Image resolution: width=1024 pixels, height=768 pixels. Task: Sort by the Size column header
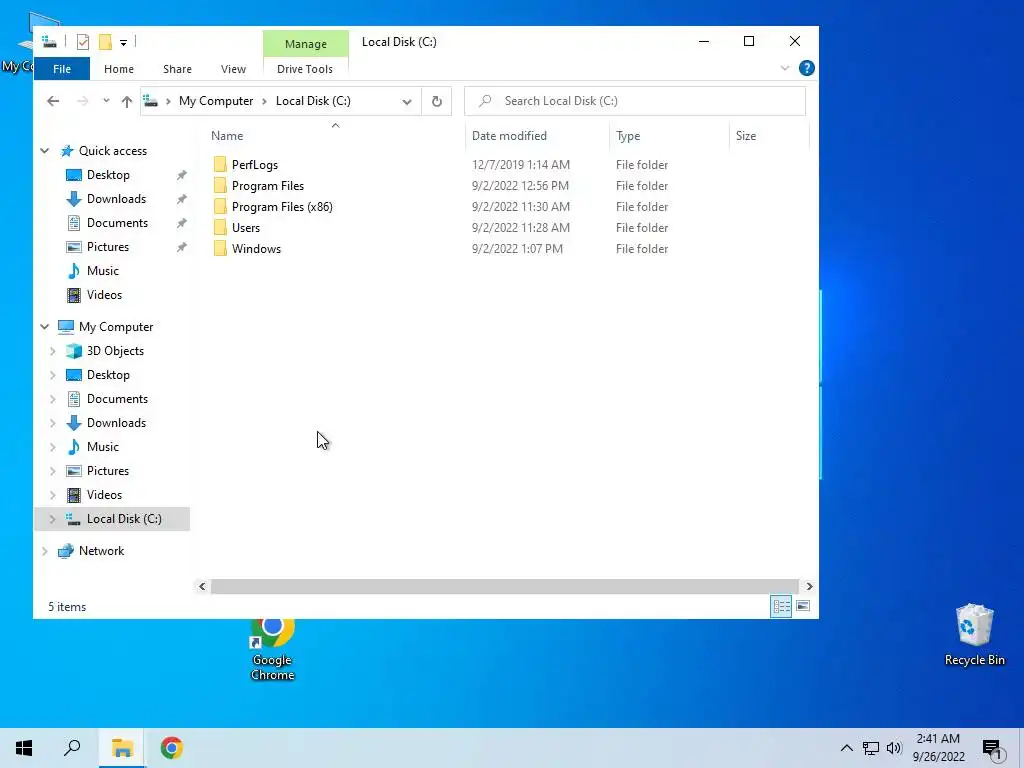click(x=746, y=136)
